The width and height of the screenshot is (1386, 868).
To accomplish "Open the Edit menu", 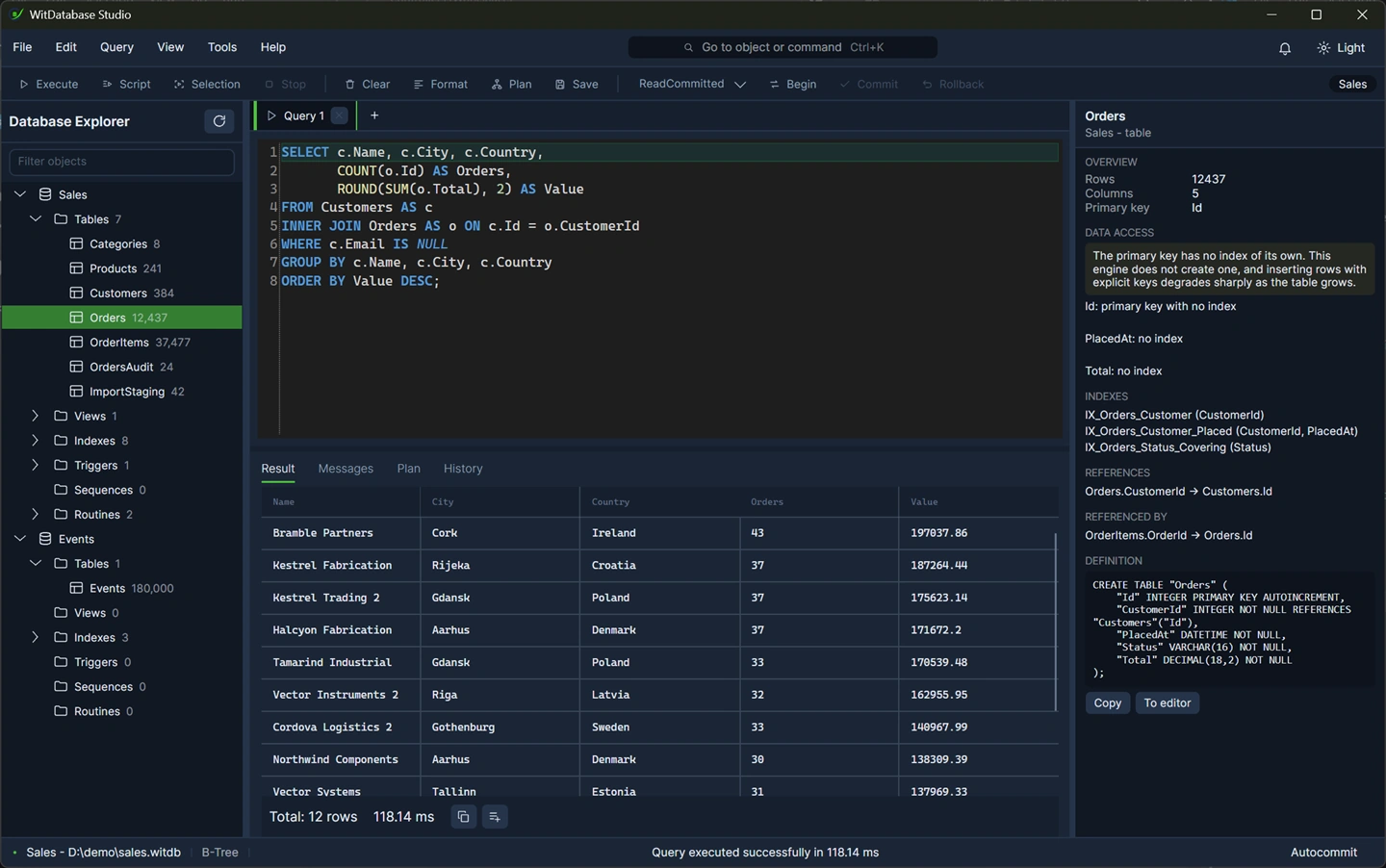I will pos(65,47).
